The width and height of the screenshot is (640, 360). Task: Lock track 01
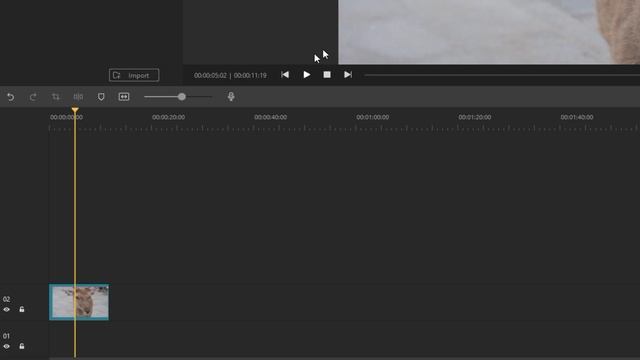pyautogui.click(x=22, y=346)
